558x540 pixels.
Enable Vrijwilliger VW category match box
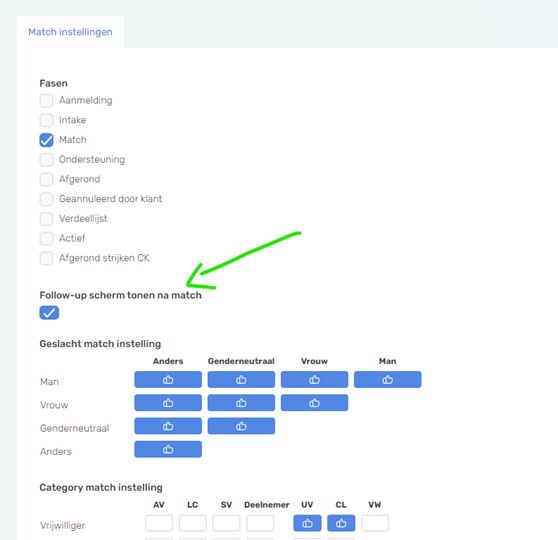pos(375,523)
